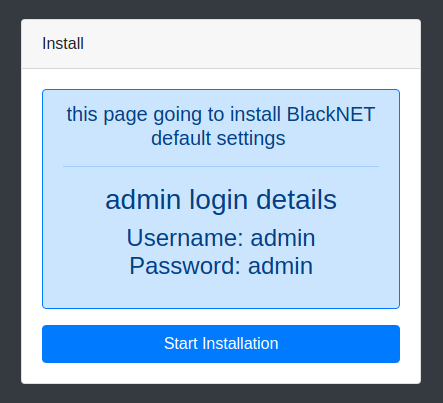Click the Start Installation button
The image size is (443, 403).
tap(221, 344)
